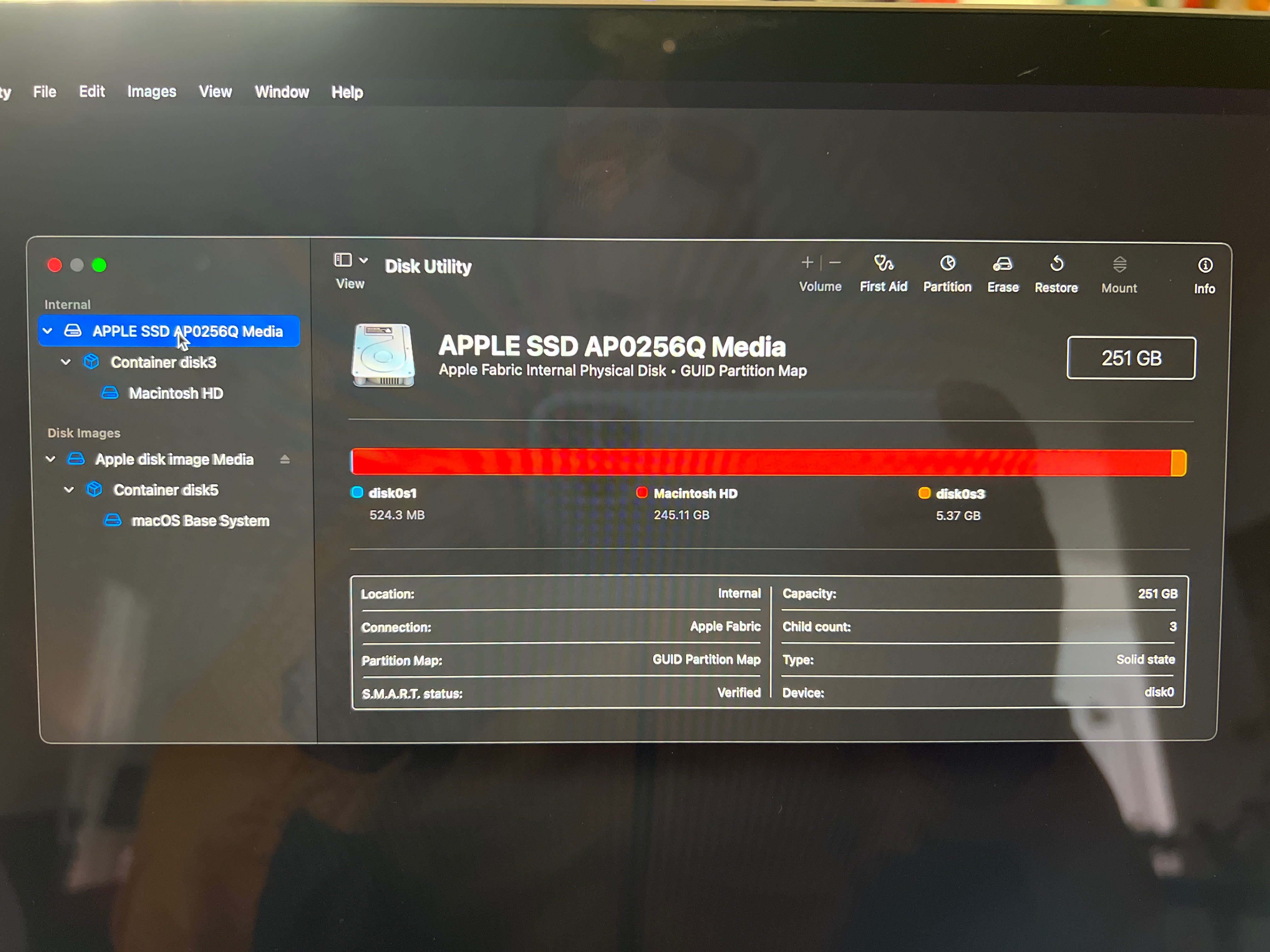This screenshot has width=1270, height=952.
Task: Open the Info panel icon
Action: (x=1204, y=266)
